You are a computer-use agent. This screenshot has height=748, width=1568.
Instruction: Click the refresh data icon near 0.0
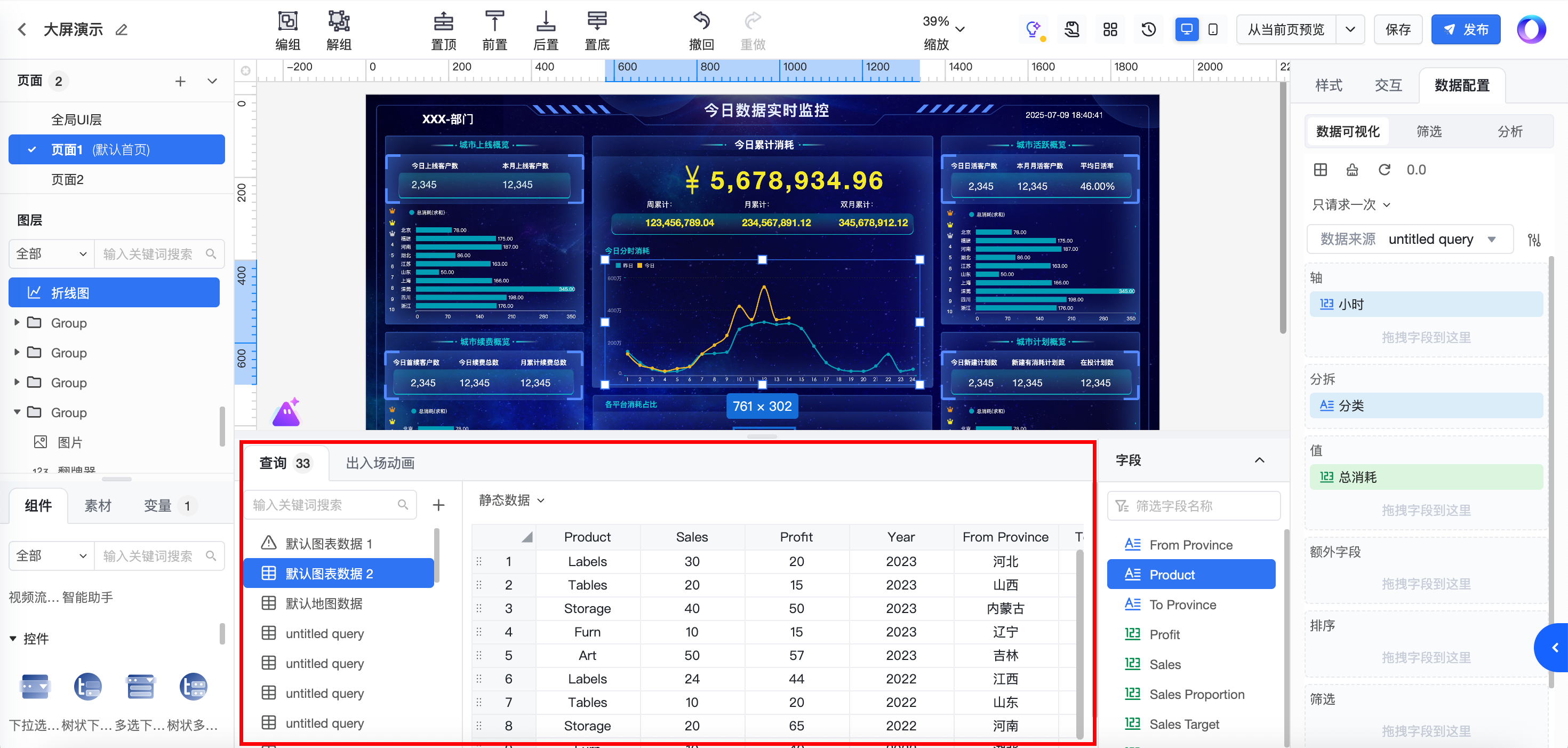click(1384, 170)
